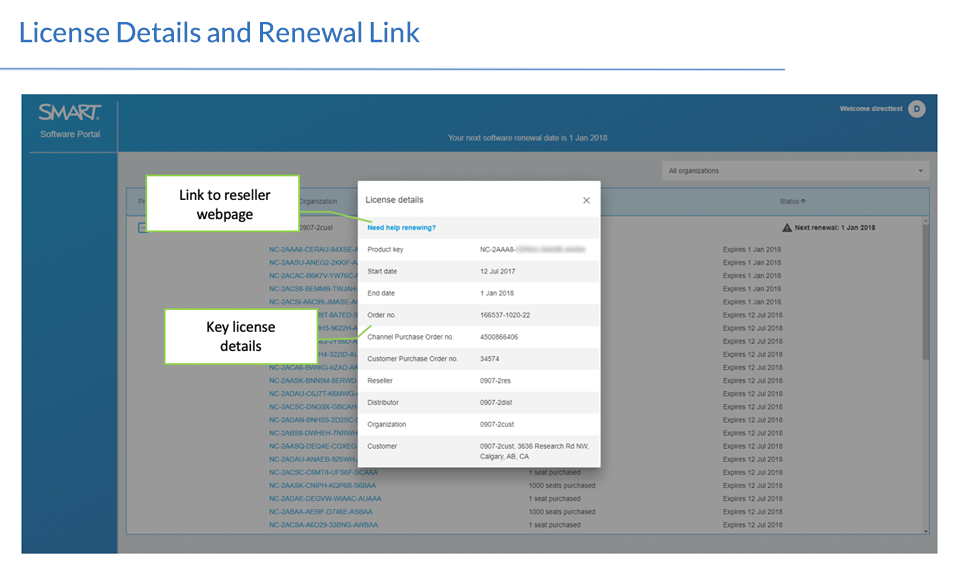Open license key starting NC-2ADAU-ANAEB
Viewport: 960px width, 580px height.
[x=313, y=459]
